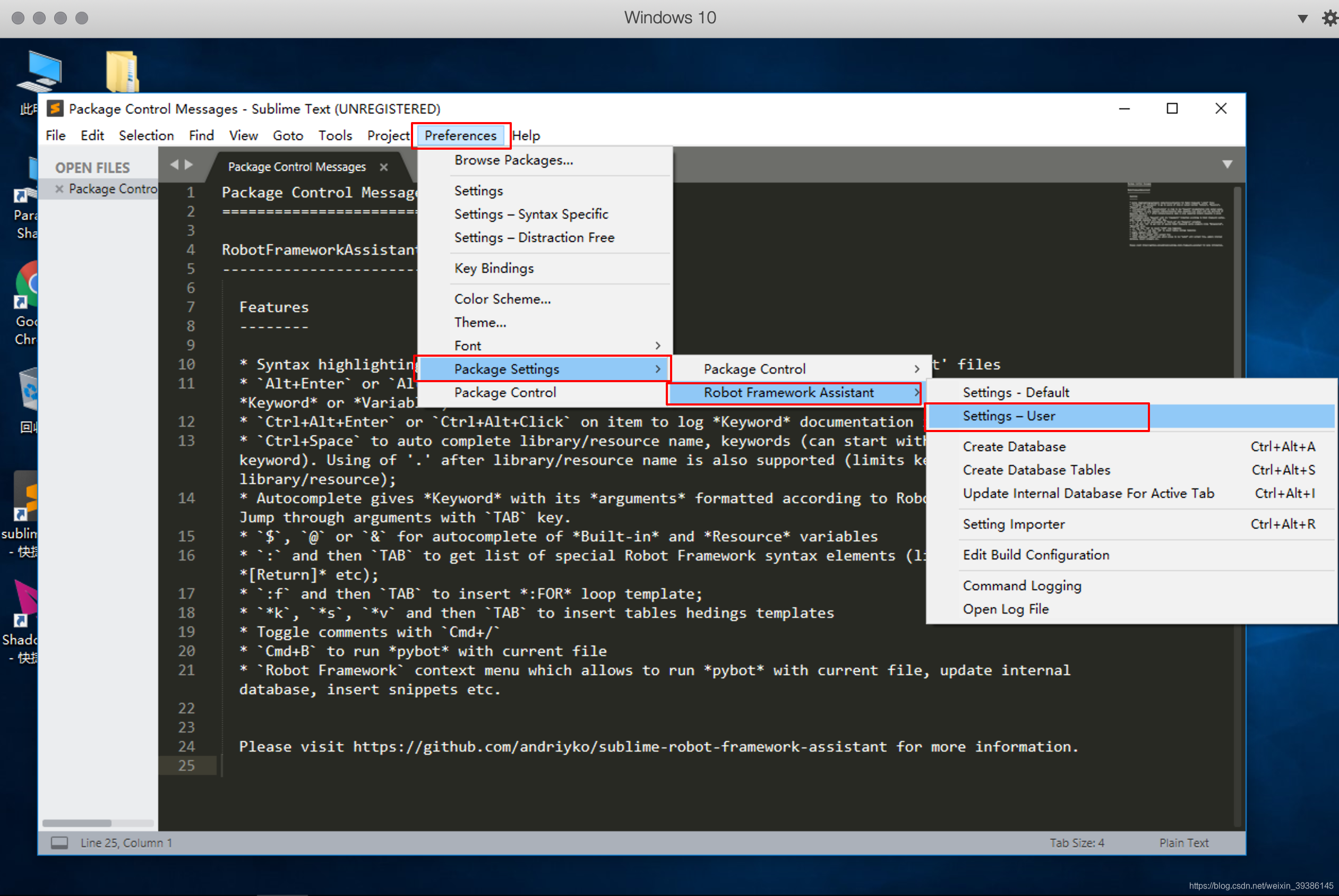Open the Edit menu

92,135
